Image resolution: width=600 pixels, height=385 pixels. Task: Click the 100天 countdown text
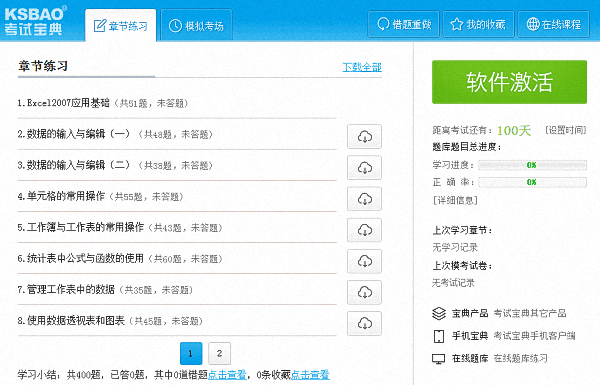point(514,131)
